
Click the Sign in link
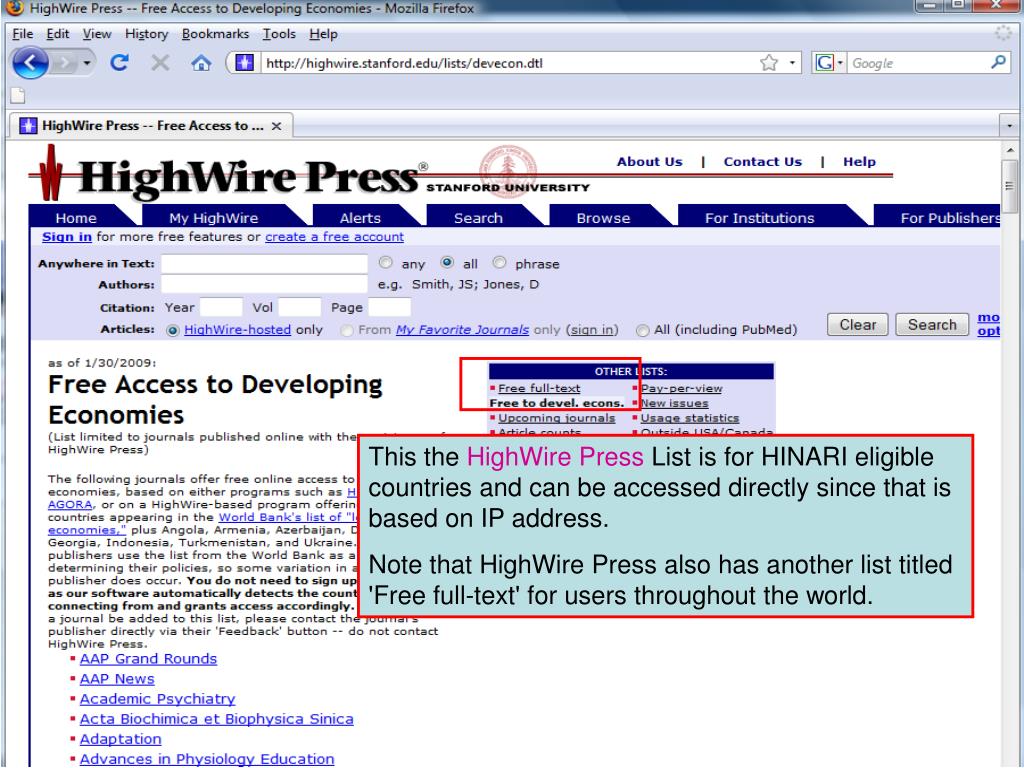click(x=67, y=237)
